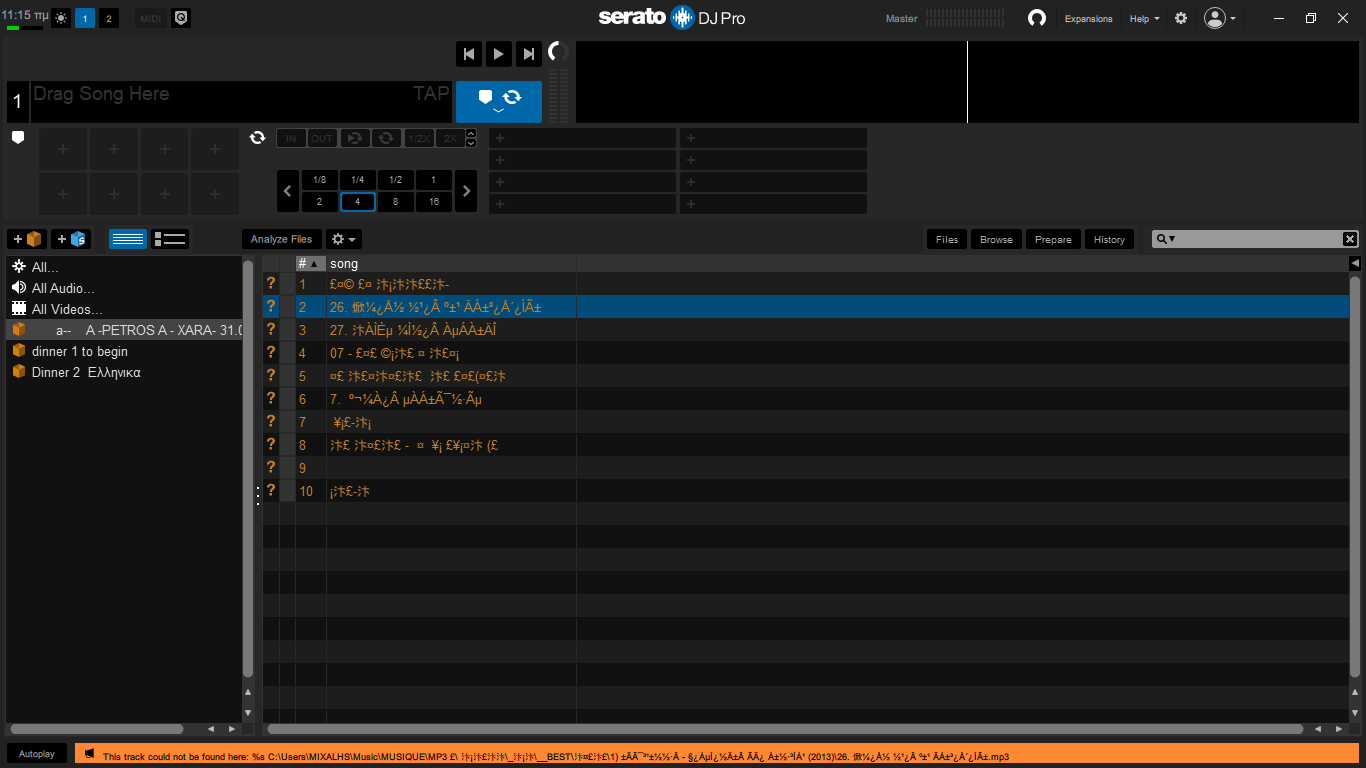This screenshot has height=768, width=1366.
Task: Open the Analyze Files settings dropdown
Action: pos(344,239)
